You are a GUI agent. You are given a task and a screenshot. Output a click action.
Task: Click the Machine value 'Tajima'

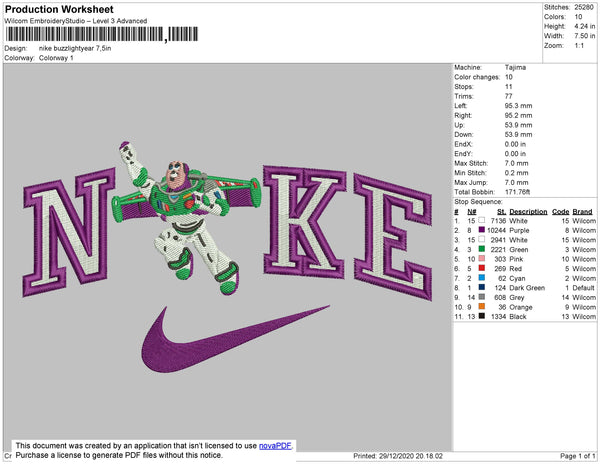(x=515, y=67)
